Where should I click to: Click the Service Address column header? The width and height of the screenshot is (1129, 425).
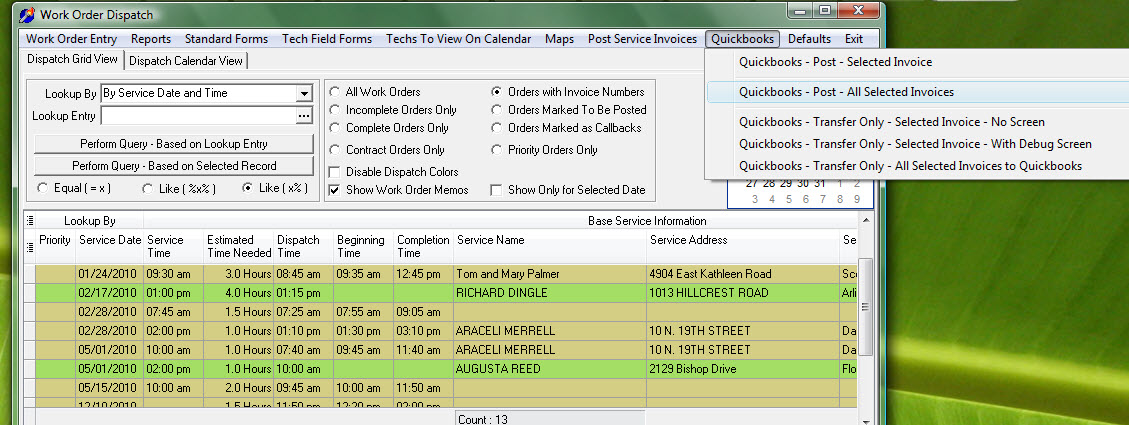coord(743,246)
